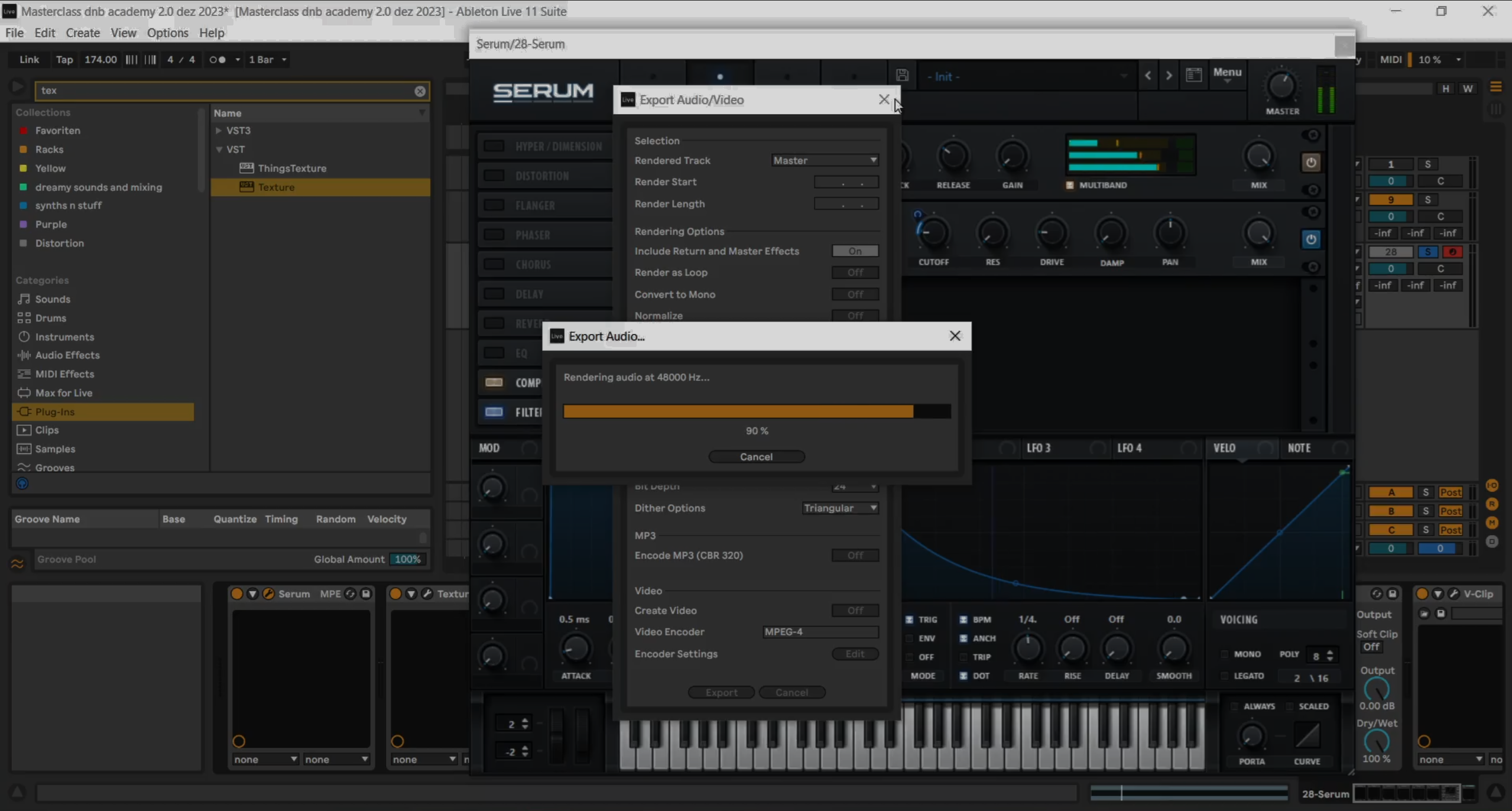Open the Rendered Track dropdown set to Master
Screen dimensions: 1512x811
click(825, 160)
